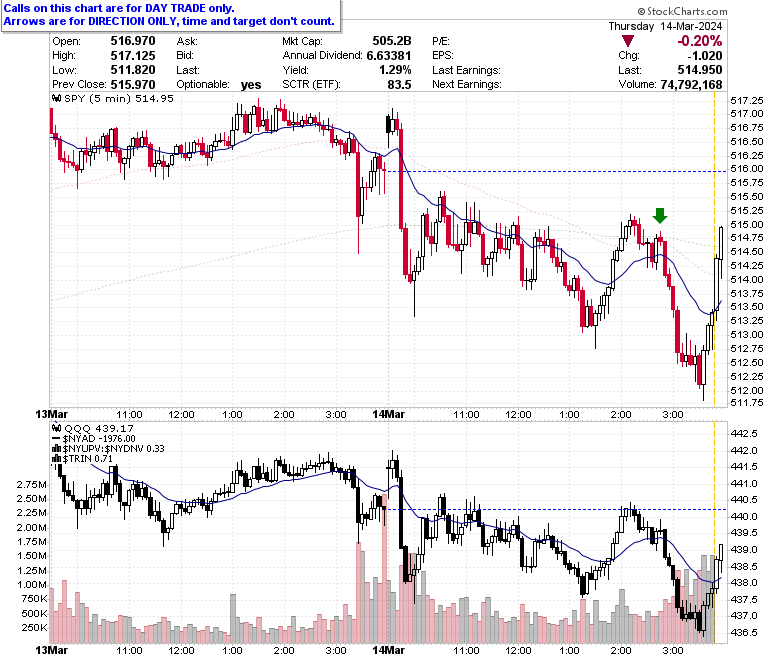The width and height of the screenshot is (780, 659).
Task: Click the 2.75M volume axis label
Action: click(32, 484)
